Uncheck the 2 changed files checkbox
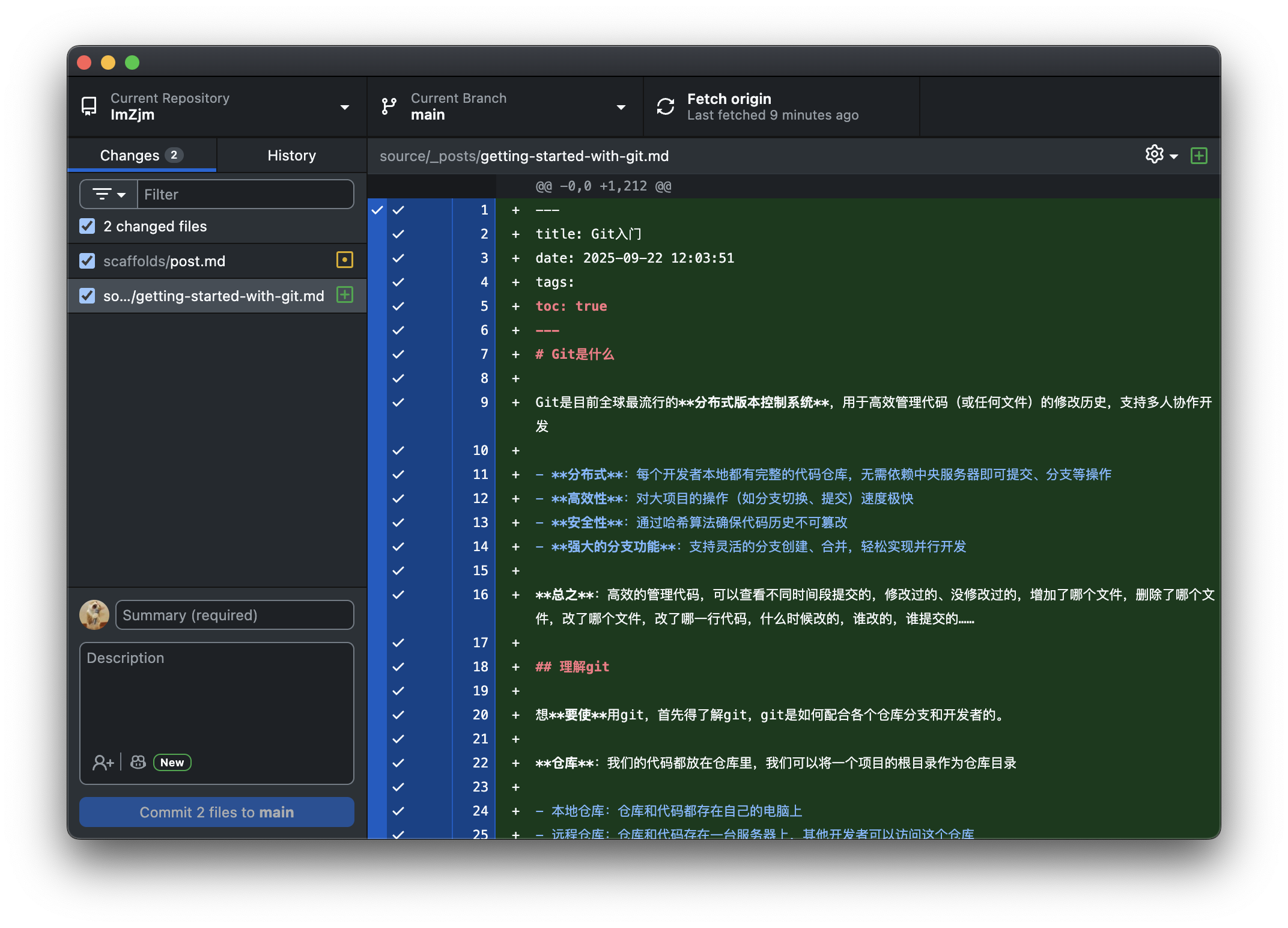The image size is (1288, 928). click(x=87, y=226)
